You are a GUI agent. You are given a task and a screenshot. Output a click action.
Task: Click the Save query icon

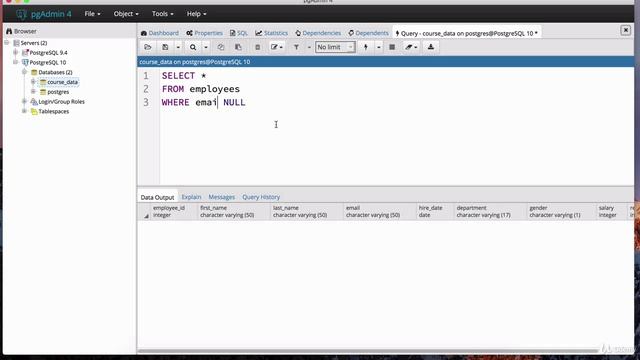165,47
